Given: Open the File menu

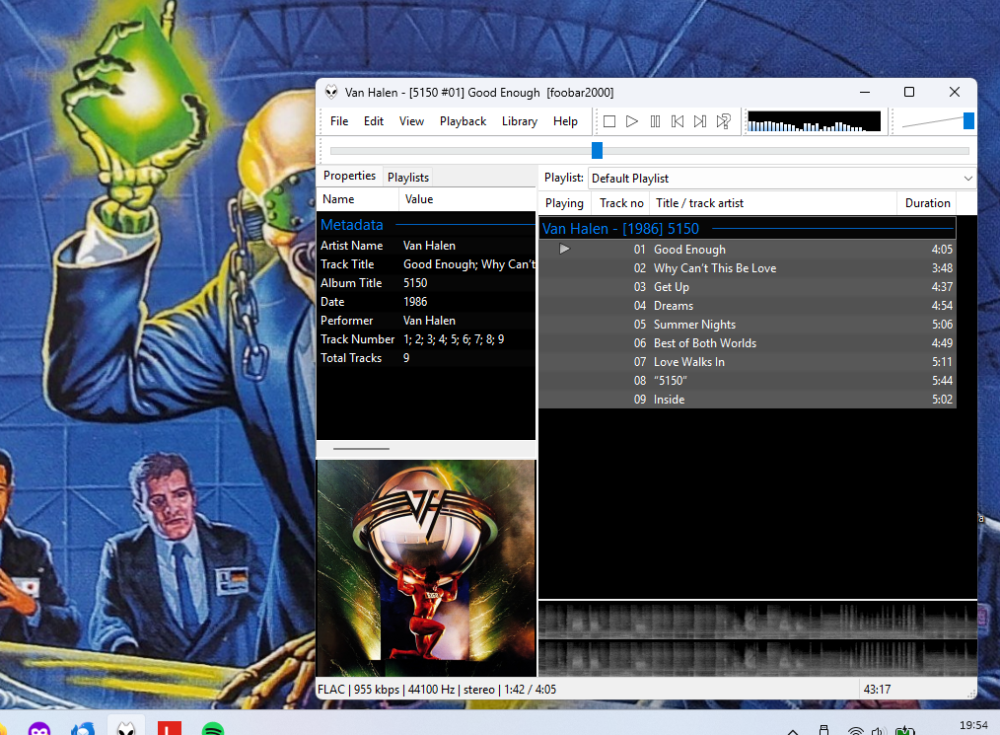Looking at the screenshot, I should (339, 121).
